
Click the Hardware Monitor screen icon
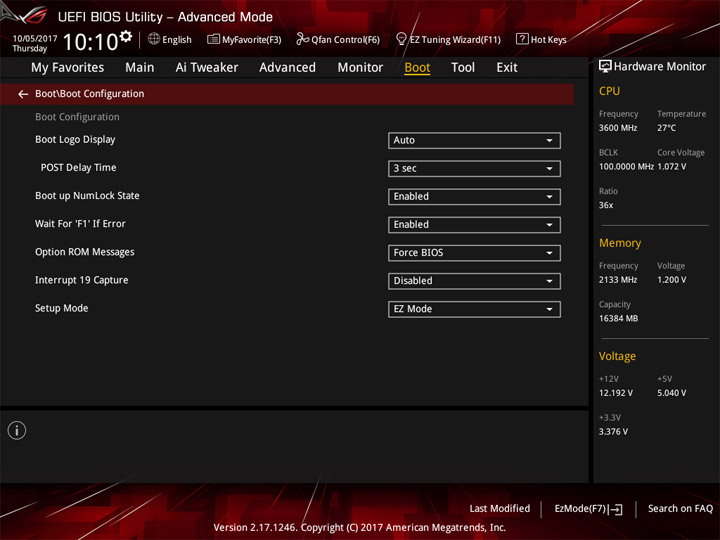pos(605,67)
